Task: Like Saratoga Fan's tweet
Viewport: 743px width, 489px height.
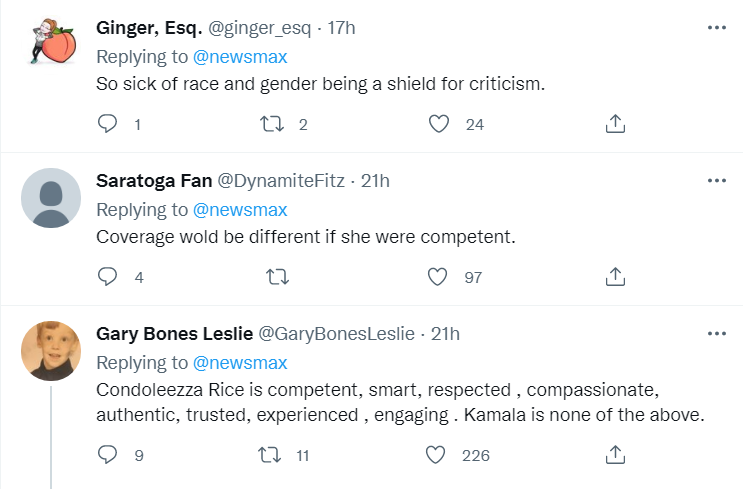Action: pyautogui.click(x=437, y=277)
